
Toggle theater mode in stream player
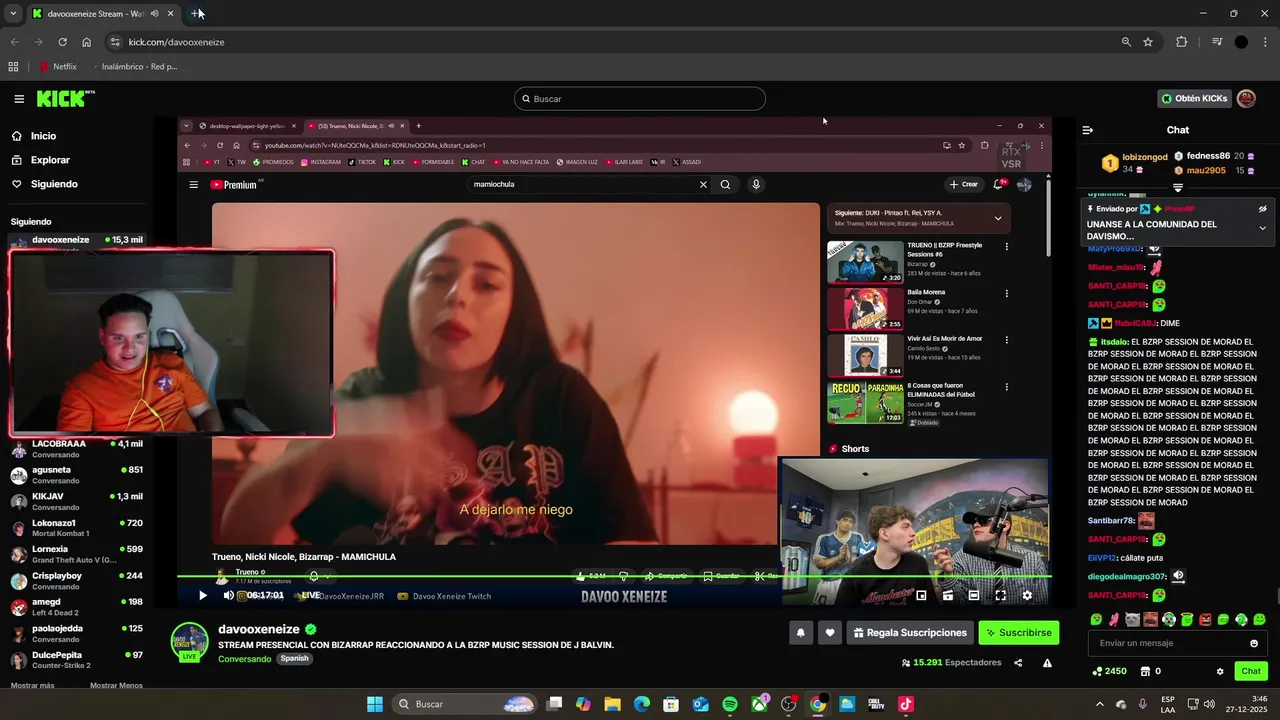click(973, 595)
